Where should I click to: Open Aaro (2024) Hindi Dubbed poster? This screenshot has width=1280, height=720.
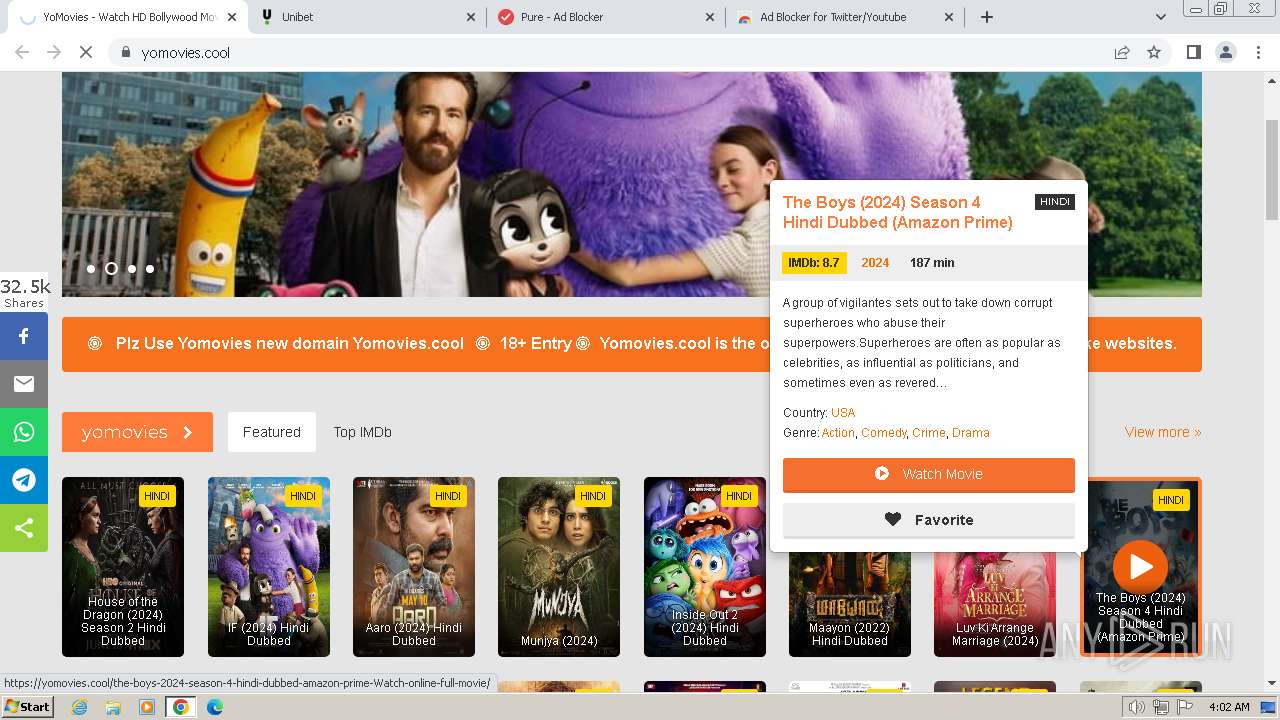click(414, 567)
